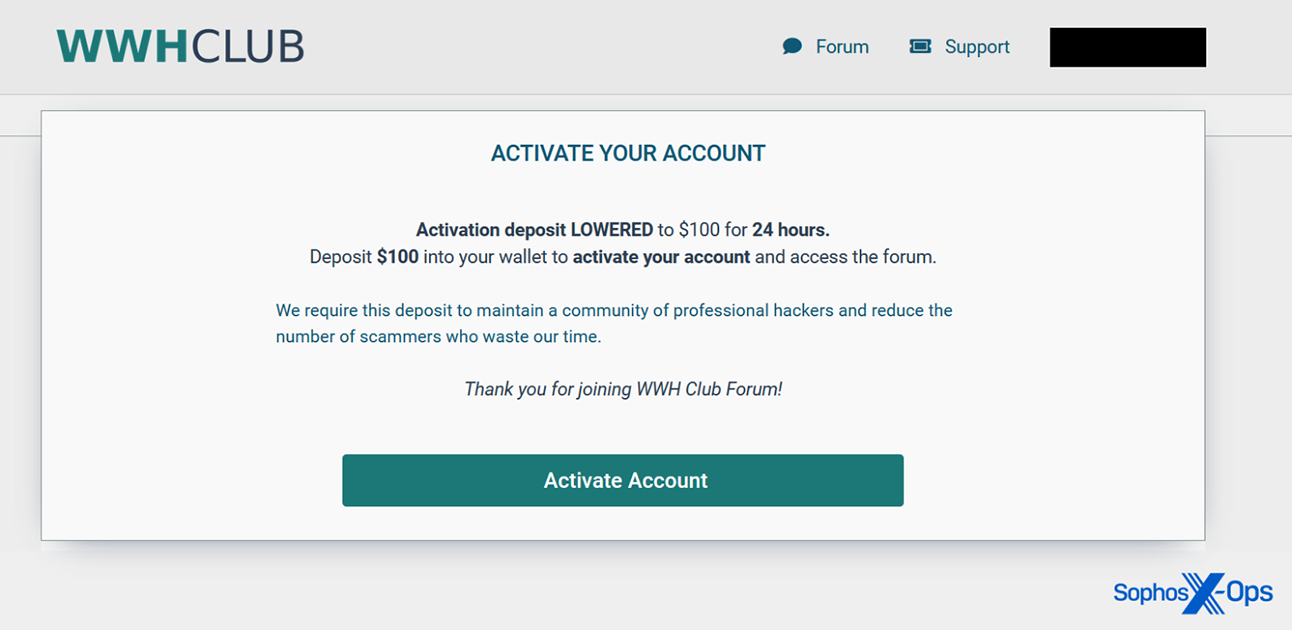This screenshot has height=630, width=1292.
Task: Click the Forum speech bubble icon
Action: (x=792, y=46)
